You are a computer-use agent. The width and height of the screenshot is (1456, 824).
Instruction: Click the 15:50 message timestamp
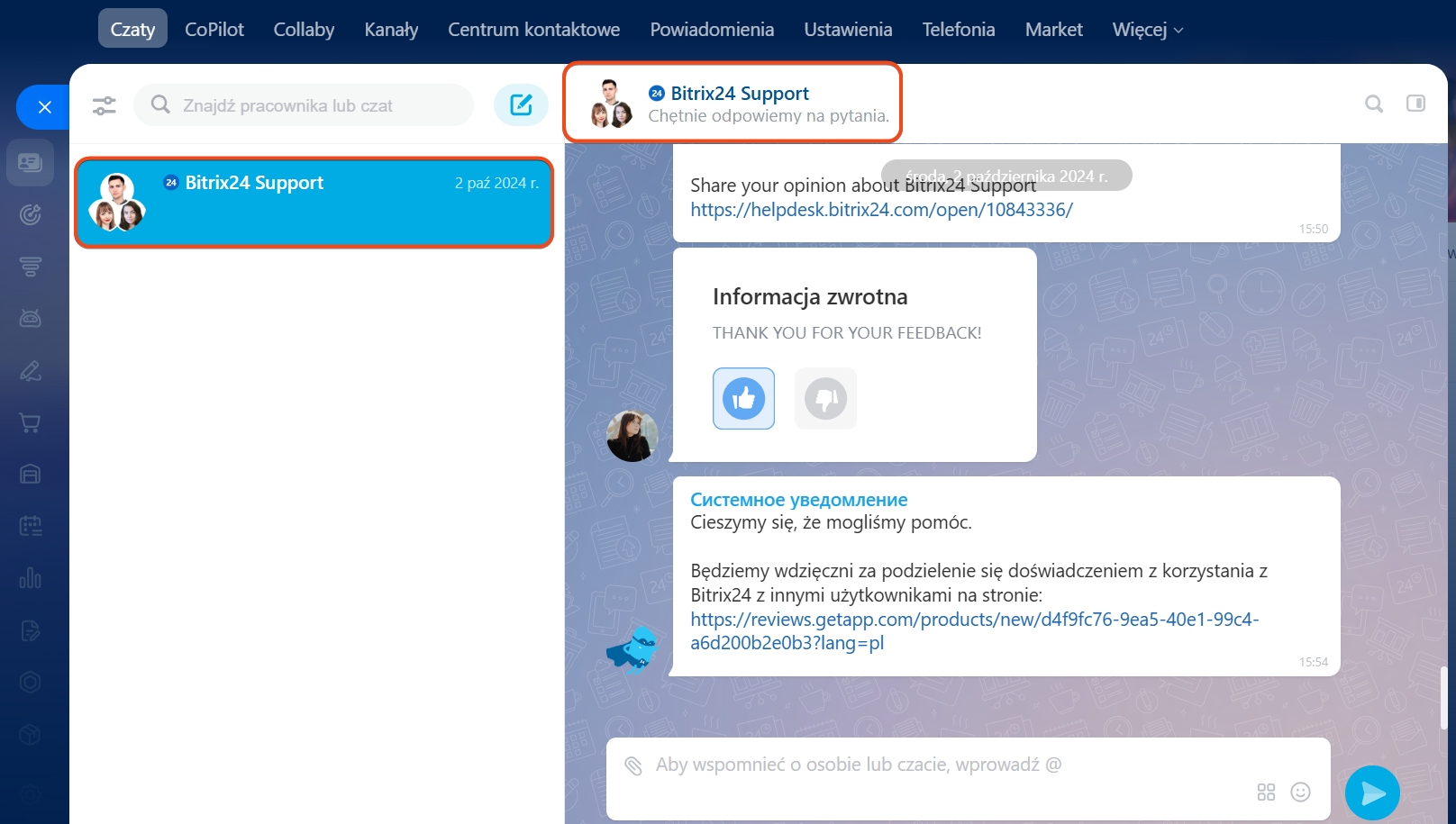click(1313, 229)
